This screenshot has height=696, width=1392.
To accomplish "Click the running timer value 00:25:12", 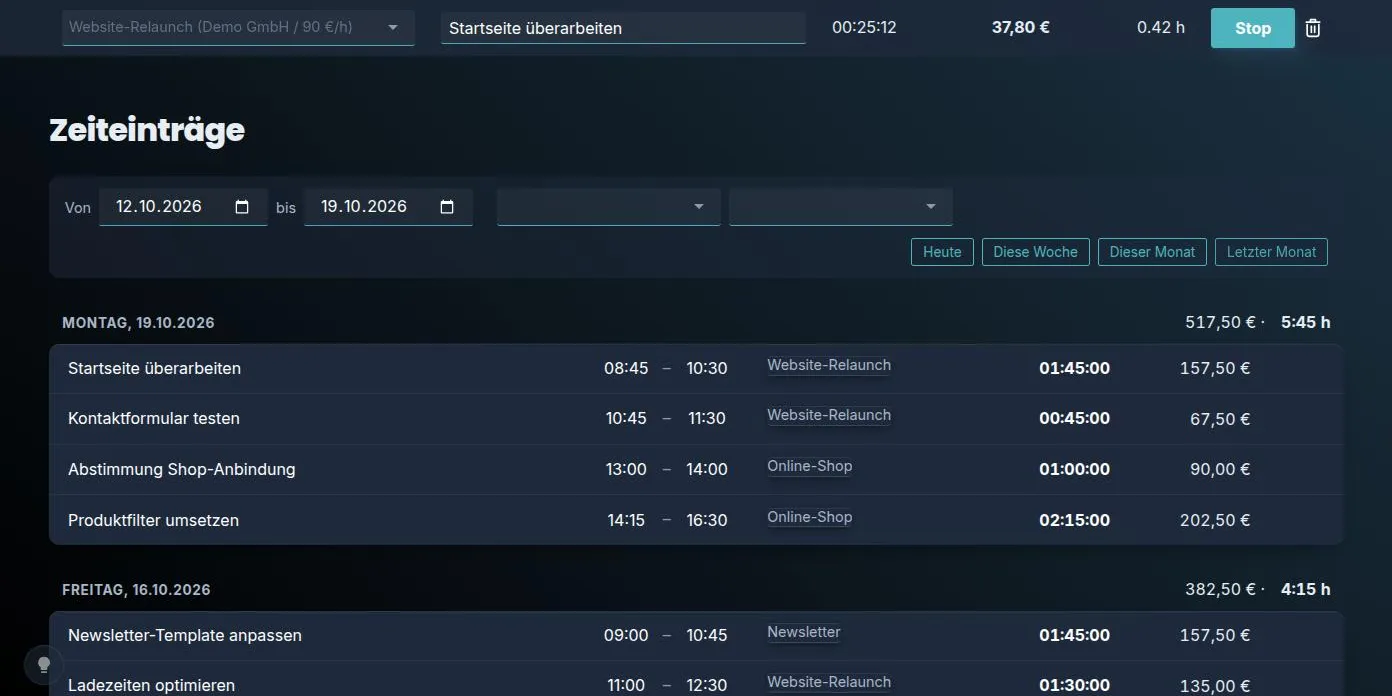I will tap(864, 28).
